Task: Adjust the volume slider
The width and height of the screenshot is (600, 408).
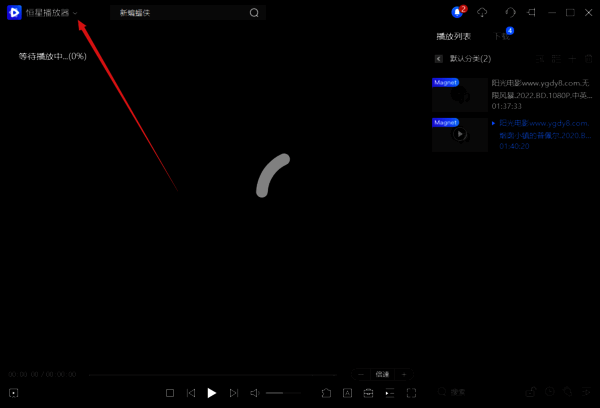Action: coord(282,393)
